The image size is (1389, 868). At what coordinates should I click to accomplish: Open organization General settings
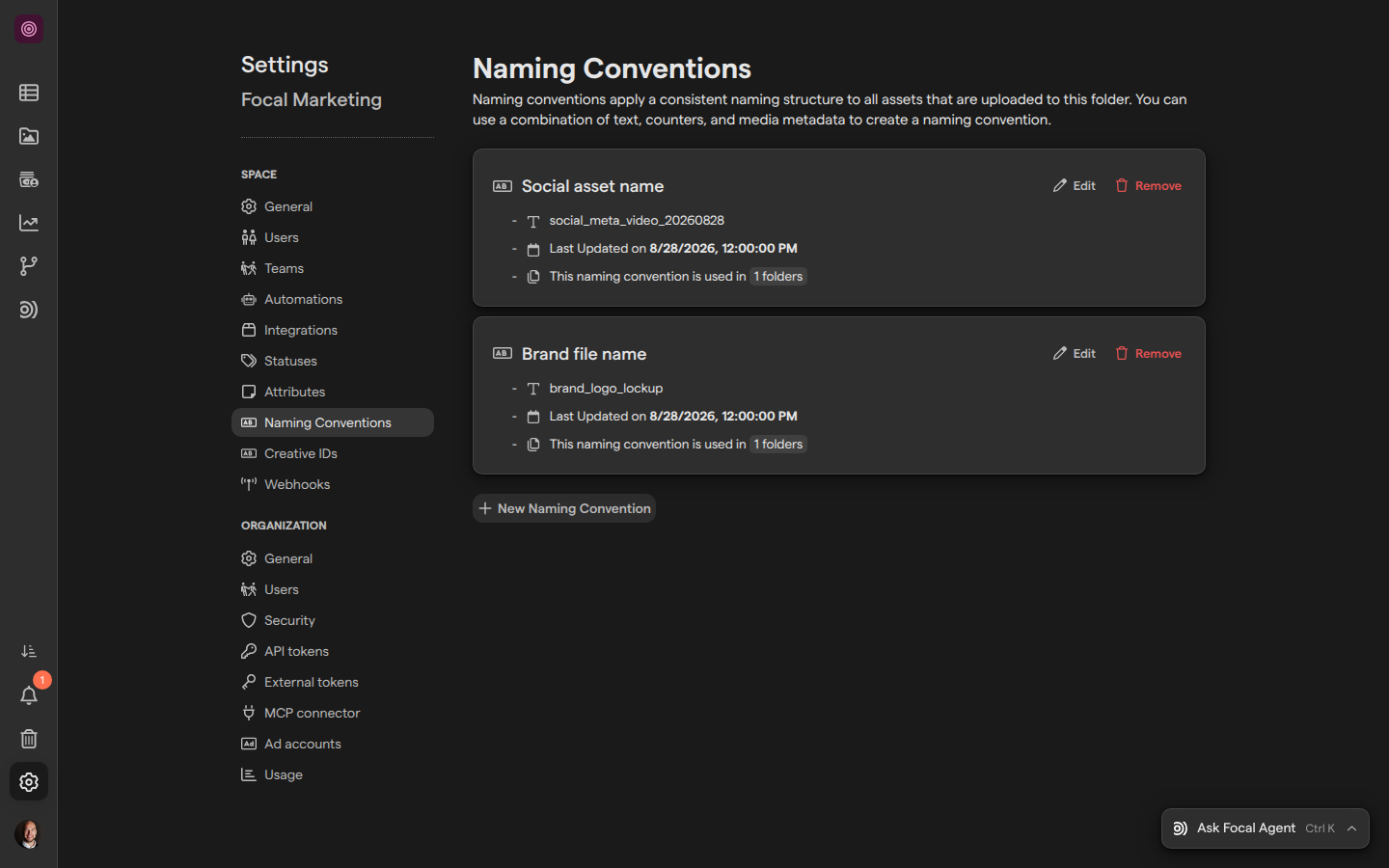[x=333, y=558]
